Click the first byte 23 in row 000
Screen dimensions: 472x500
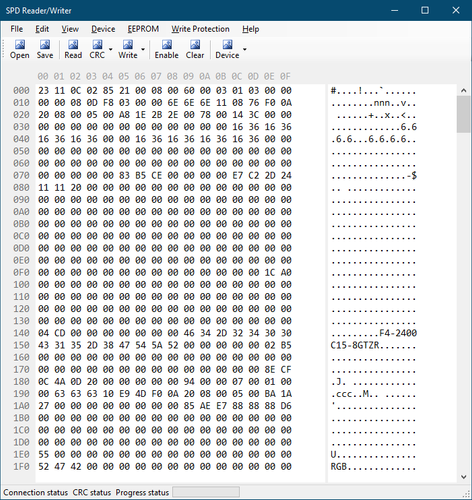[43, 90]
